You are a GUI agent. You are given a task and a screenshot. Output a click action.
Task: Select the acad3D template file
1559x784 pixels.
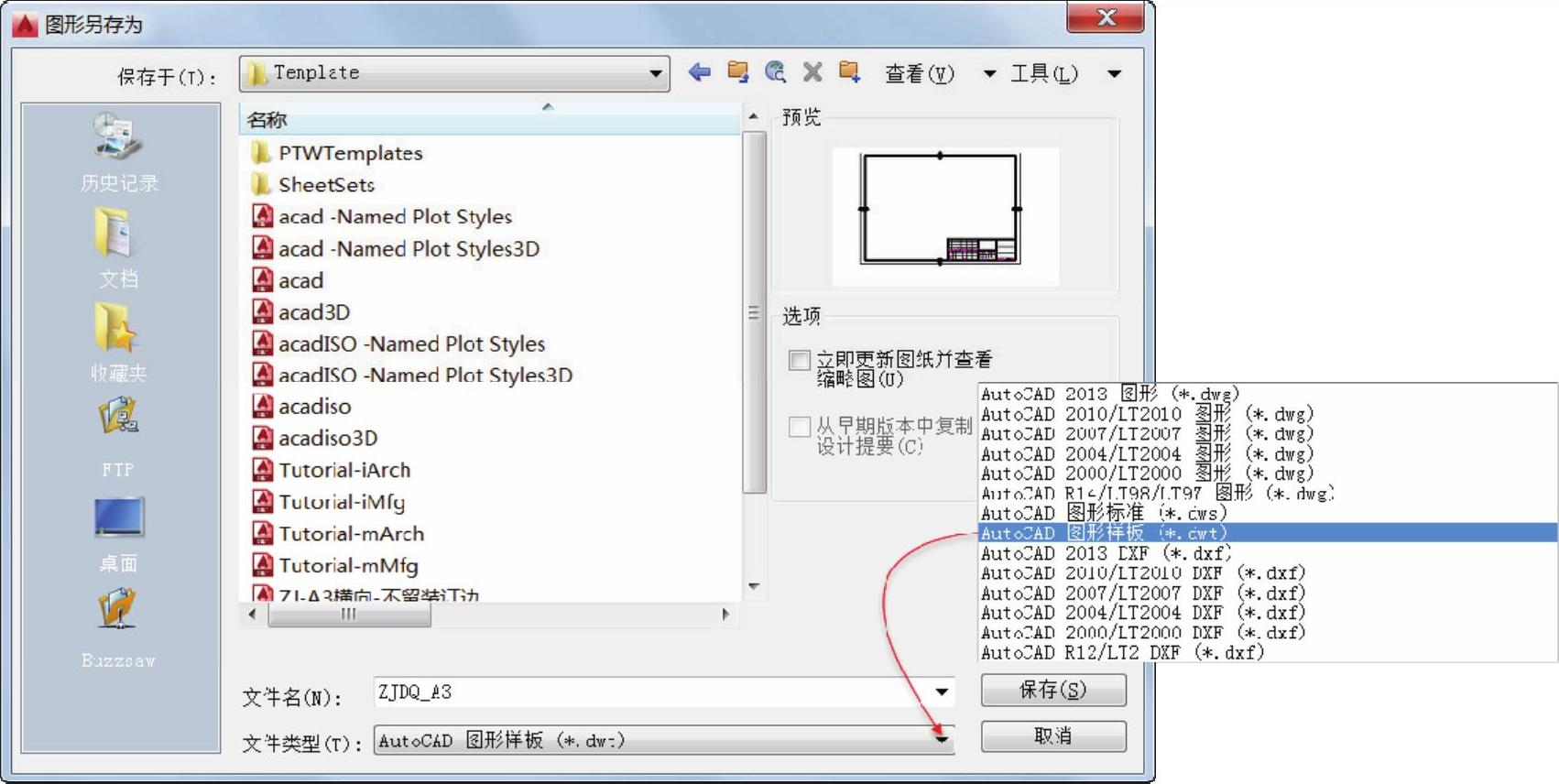click(301, 312)
